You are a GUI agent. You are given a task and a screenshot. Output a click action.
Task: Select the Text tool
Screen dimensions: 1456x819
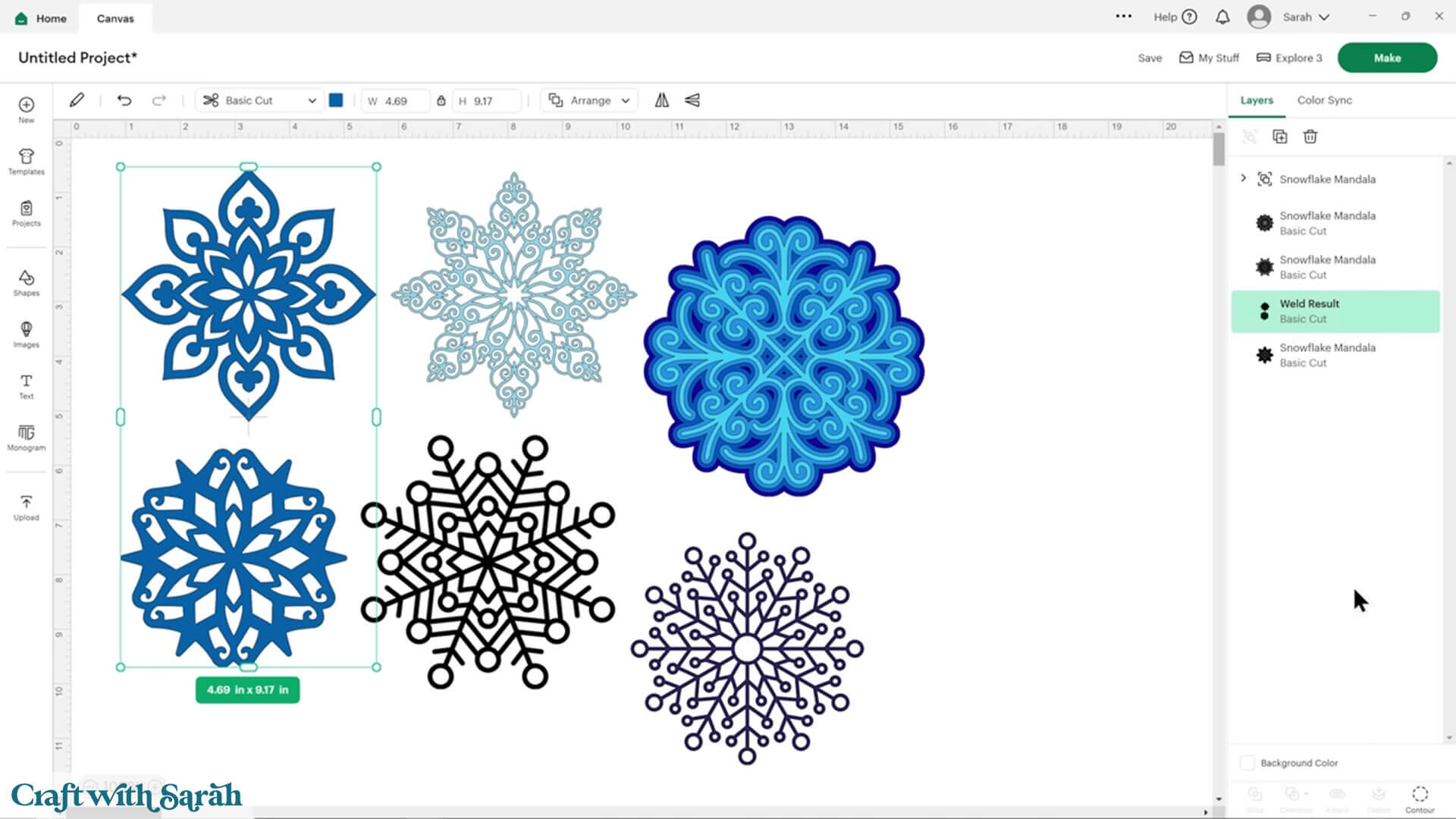[x=26, y=385]
